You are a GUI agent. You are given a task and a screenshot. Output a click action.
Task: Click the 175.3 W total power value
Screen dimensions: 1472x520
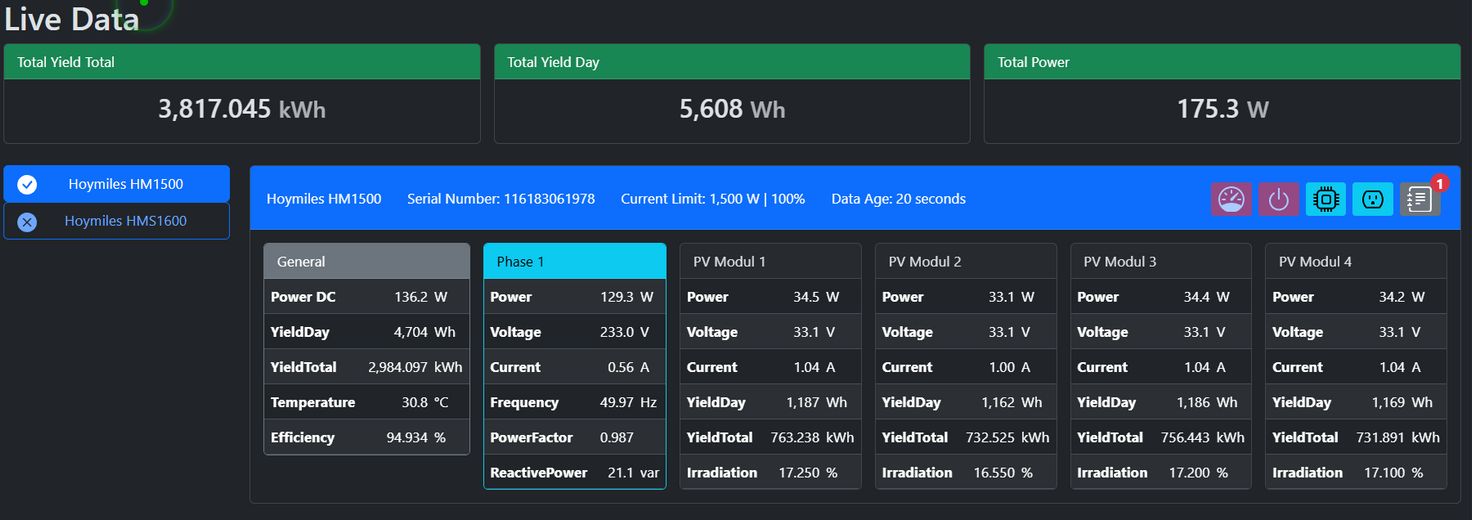tap(1222, 109)
